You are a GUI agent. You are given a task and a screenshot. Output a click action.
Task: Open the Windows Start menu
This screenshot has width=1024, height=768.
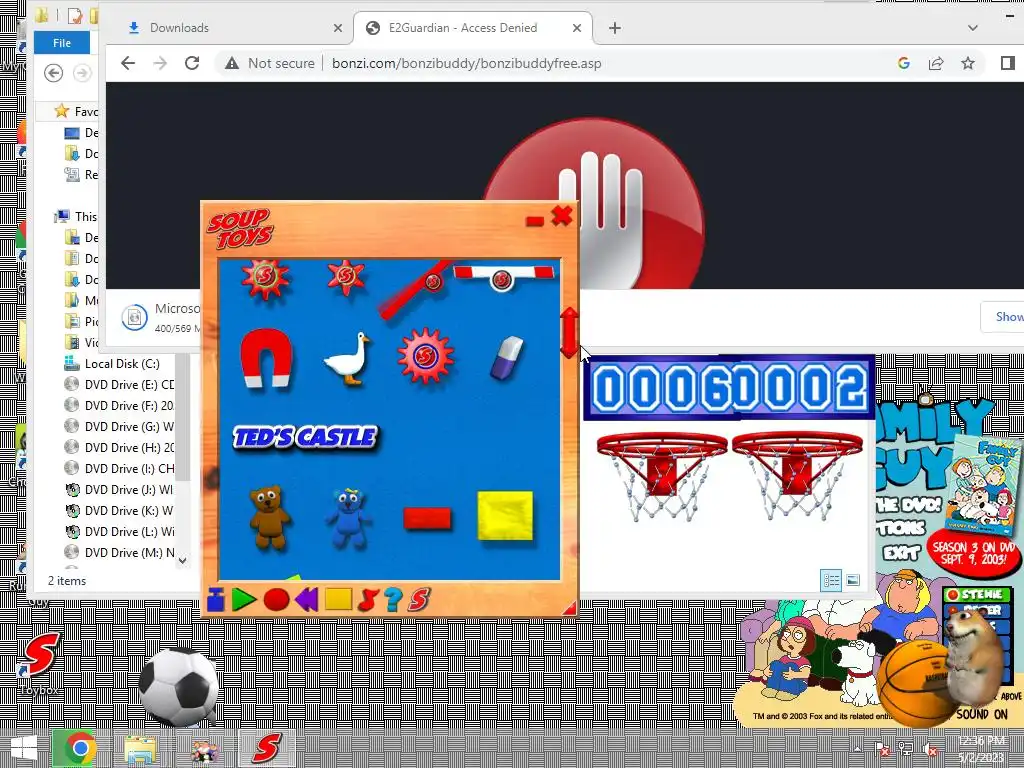[x=24, y=748]
